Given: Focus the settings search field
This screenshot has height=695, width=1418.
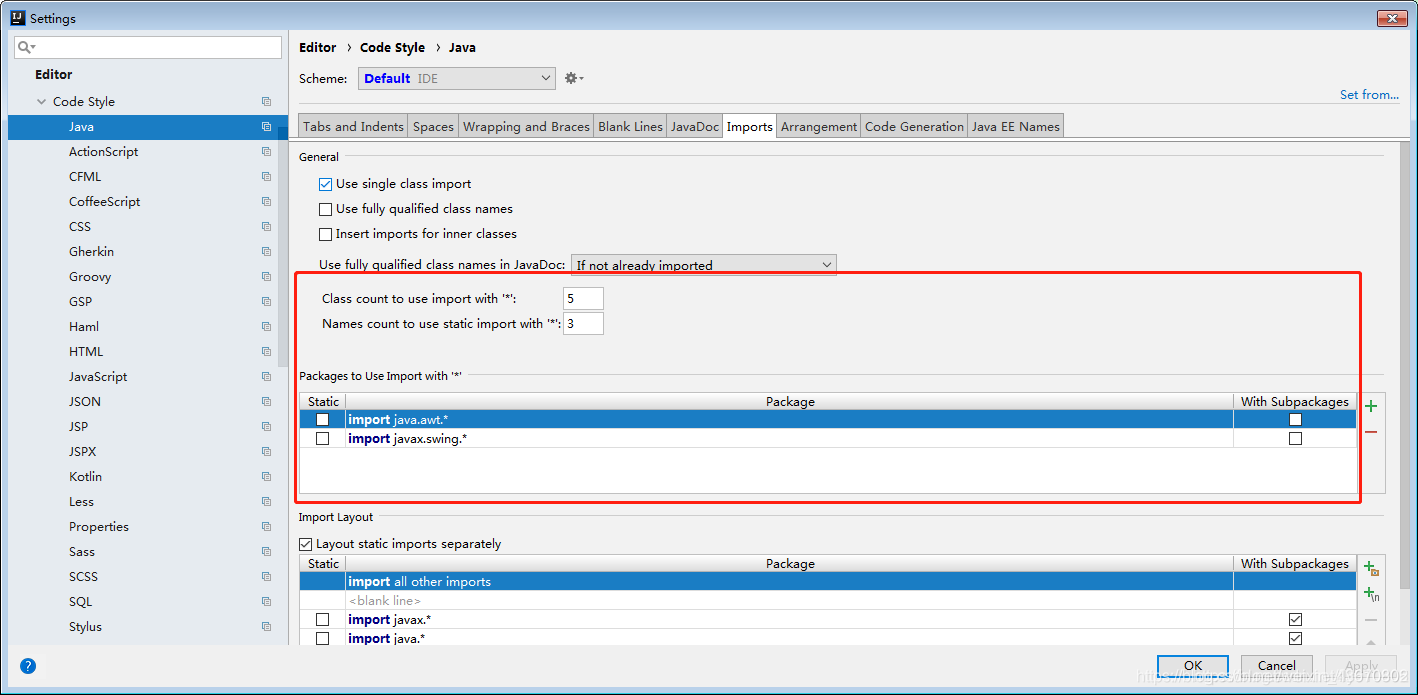Looking at the screenshot, I should coord(148,47).
